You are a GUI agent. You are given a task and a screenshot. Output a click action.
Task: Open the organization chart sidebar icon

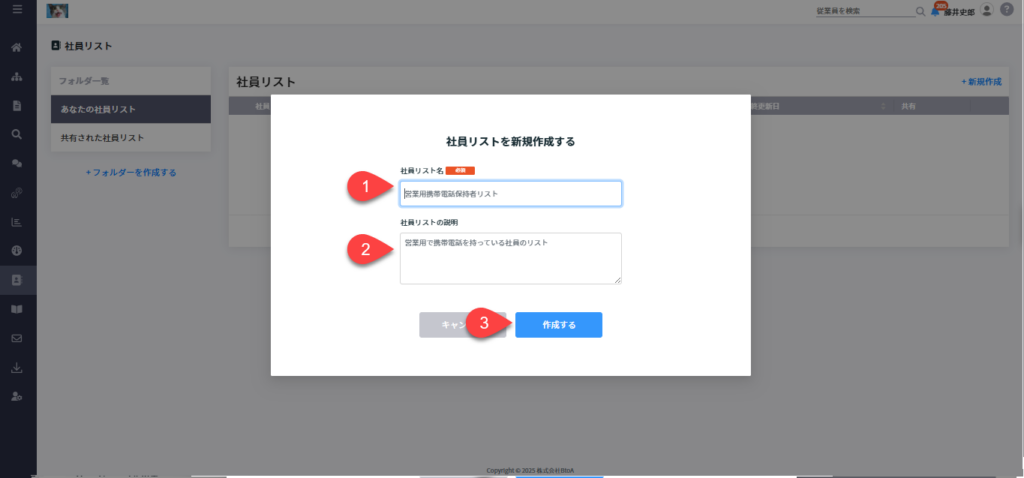click(18, 76)
